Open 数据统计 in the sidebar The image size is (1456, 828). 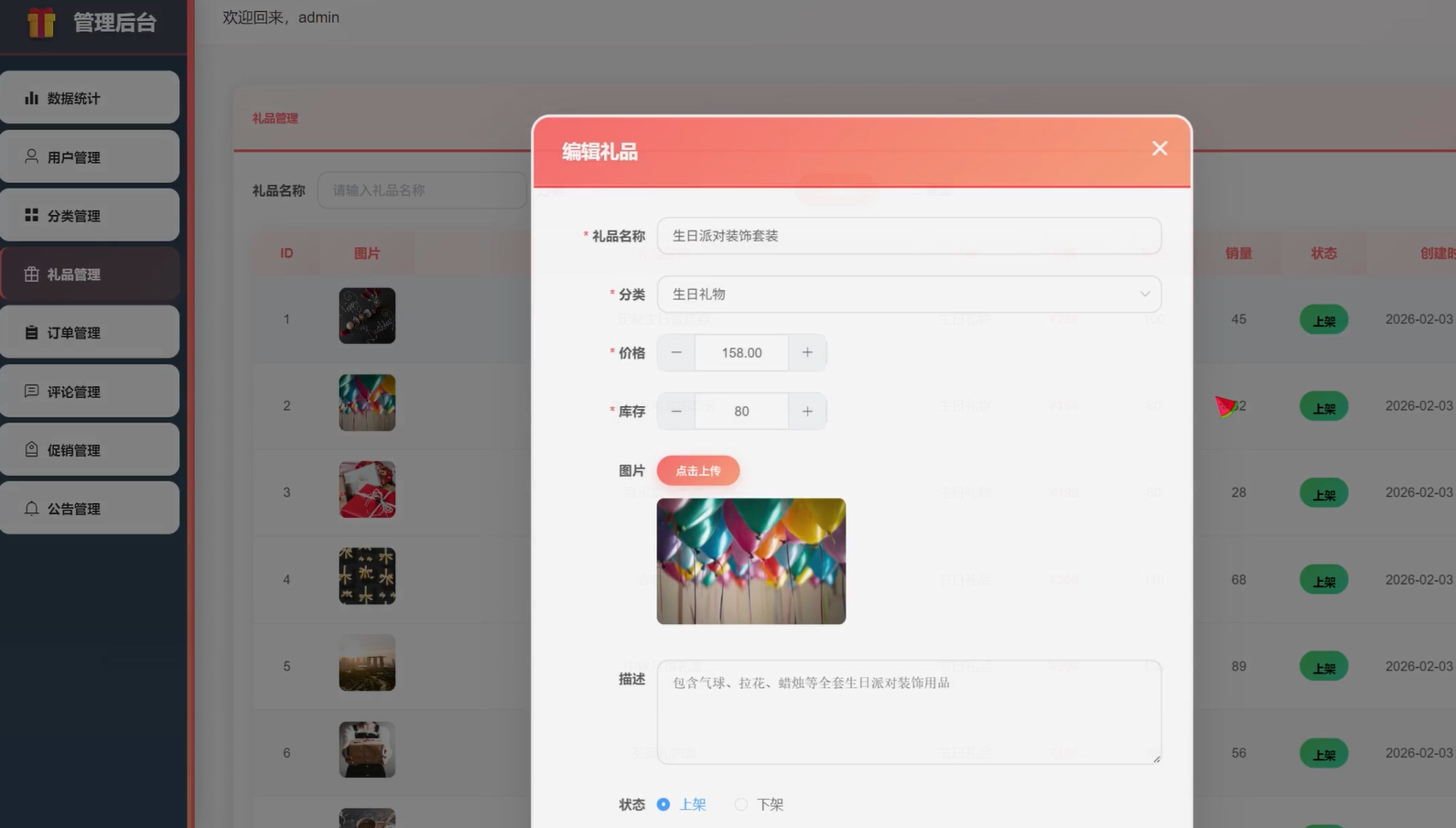pyautogui.click(x=90, y=98)
